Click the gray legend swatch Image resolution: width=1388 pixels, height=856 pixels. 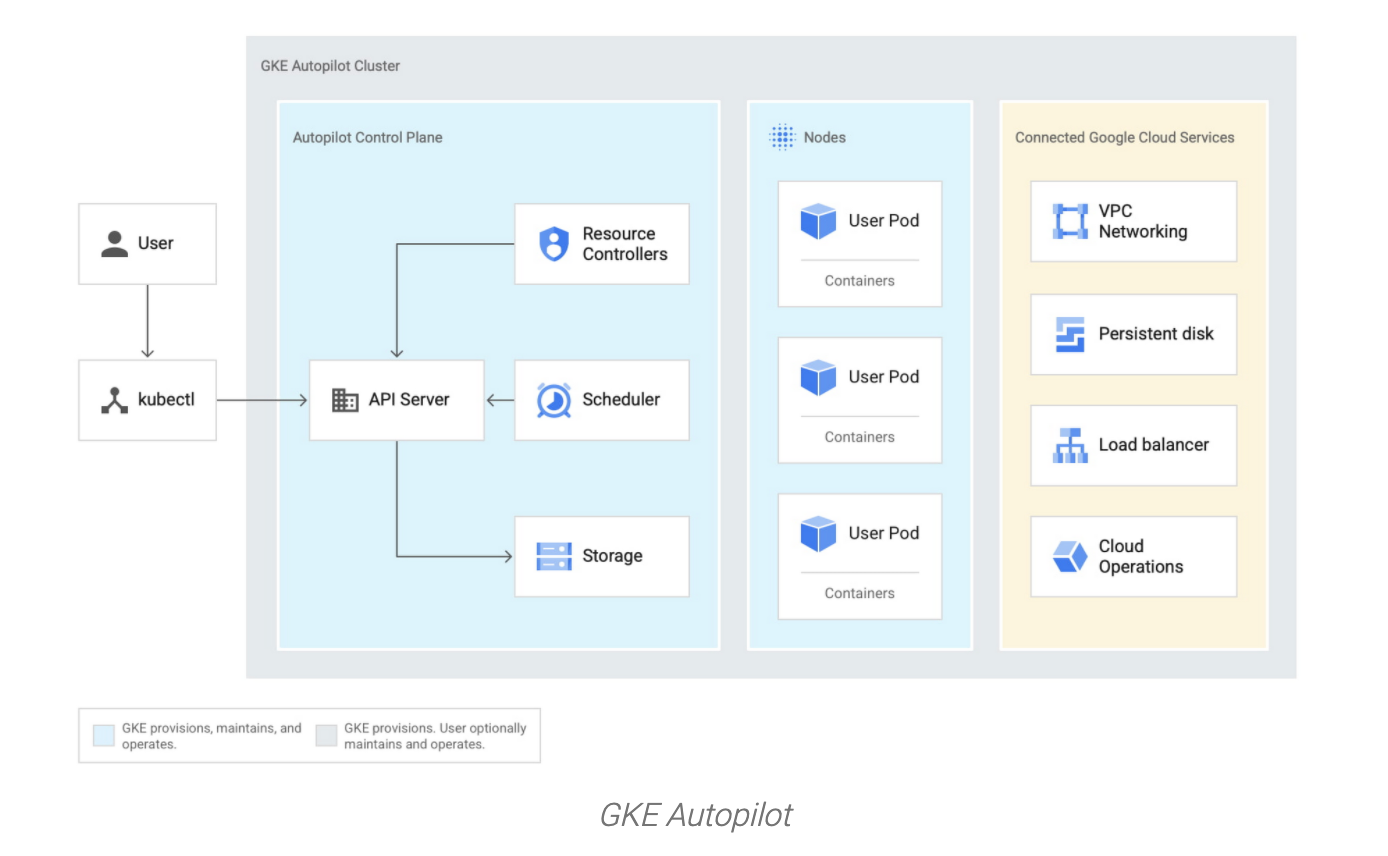[x=326, y=736]
